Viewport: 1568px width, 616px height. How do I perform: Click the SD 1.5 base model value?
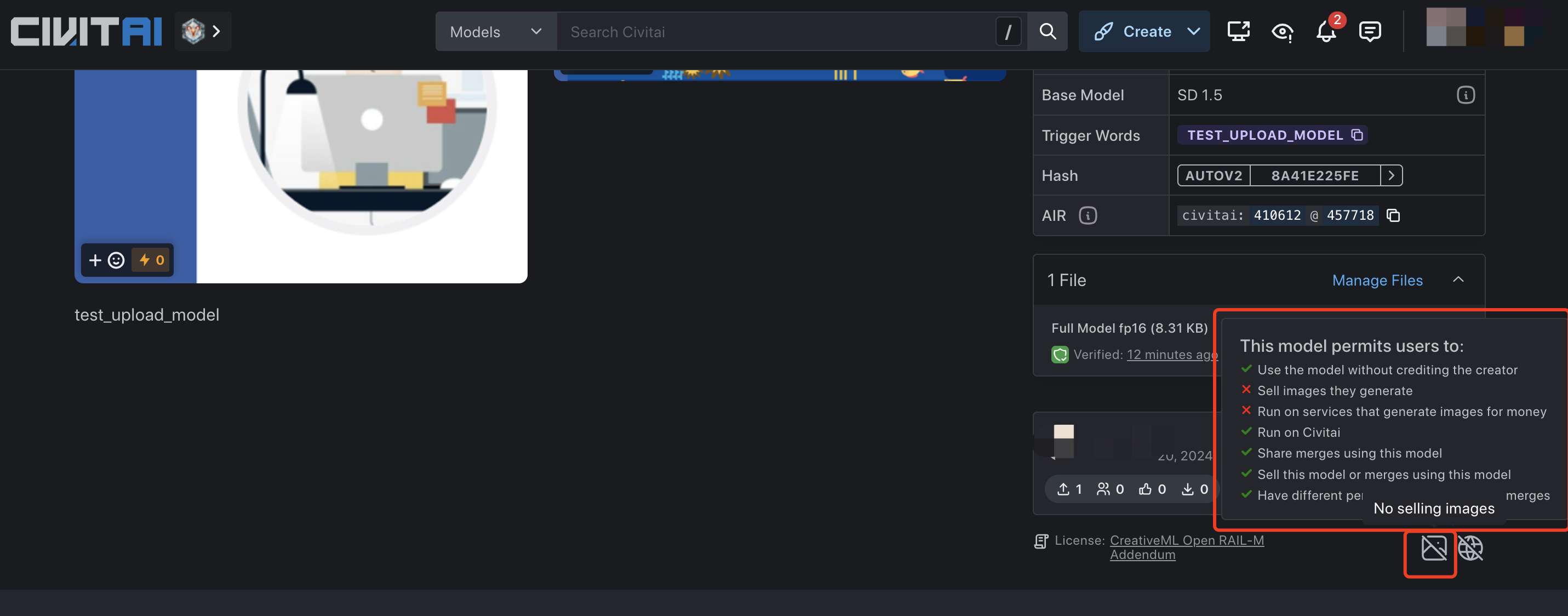(1199, 95)
